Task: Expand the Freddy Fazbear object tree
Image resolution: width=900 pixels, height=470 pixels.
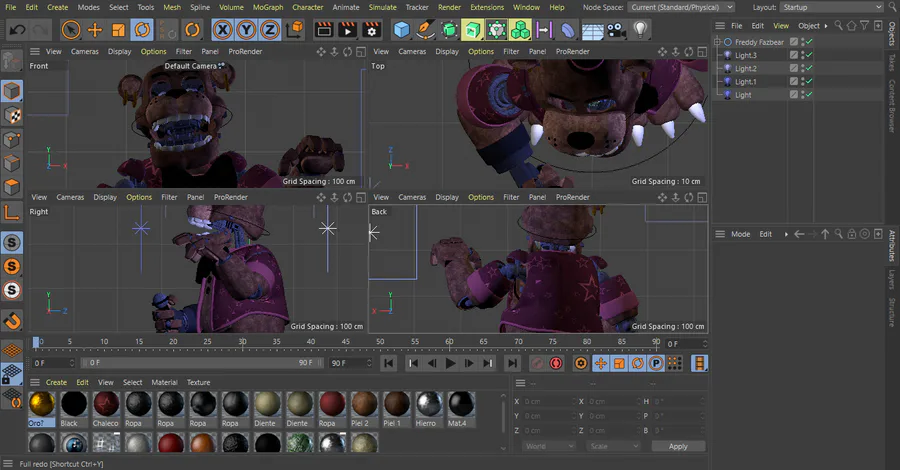Action: coord(717,42)
